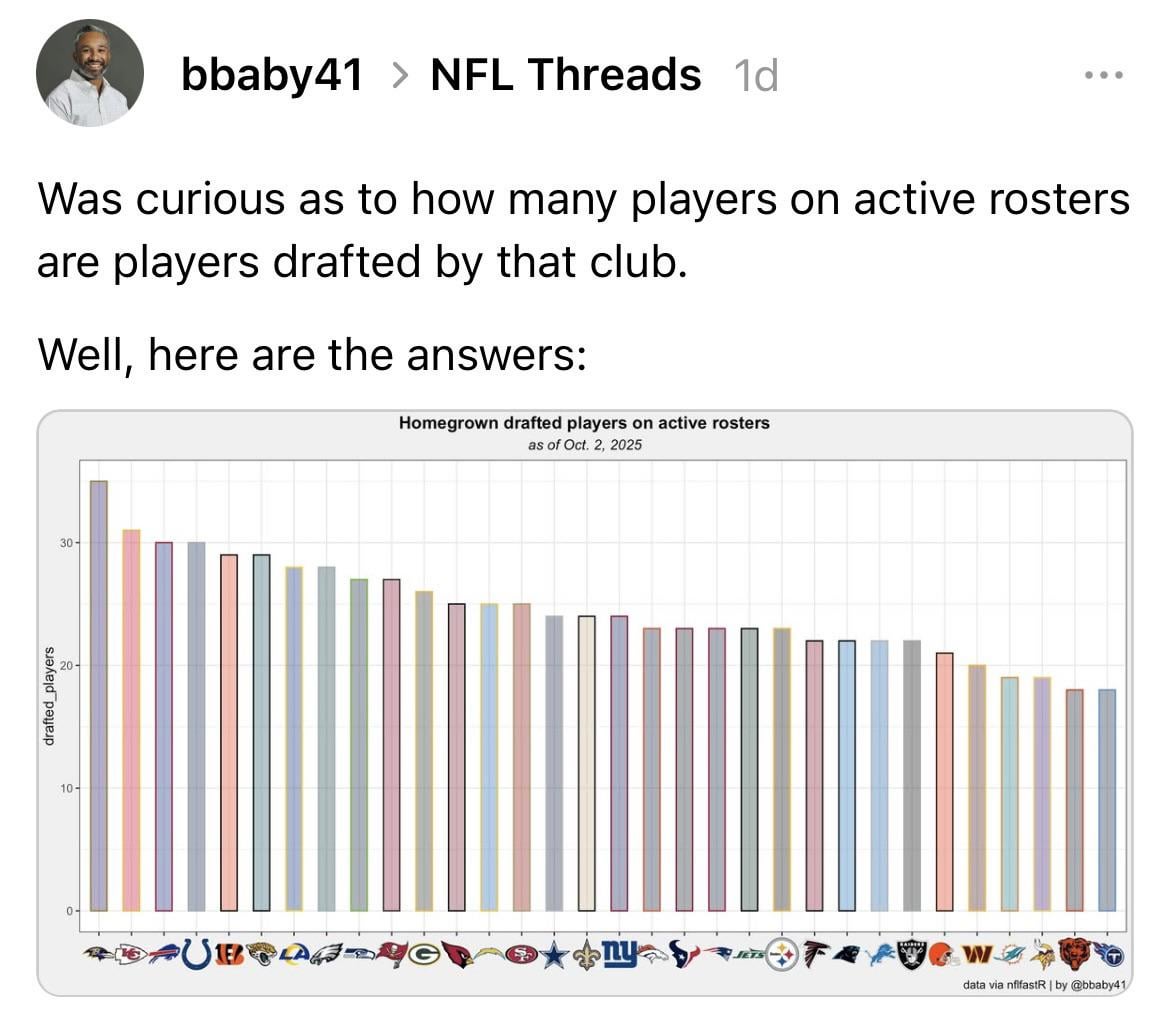The height and width of the screenshot is (1011, 1170).
Task: Go to the NFL Threads community
Action: 565,74
